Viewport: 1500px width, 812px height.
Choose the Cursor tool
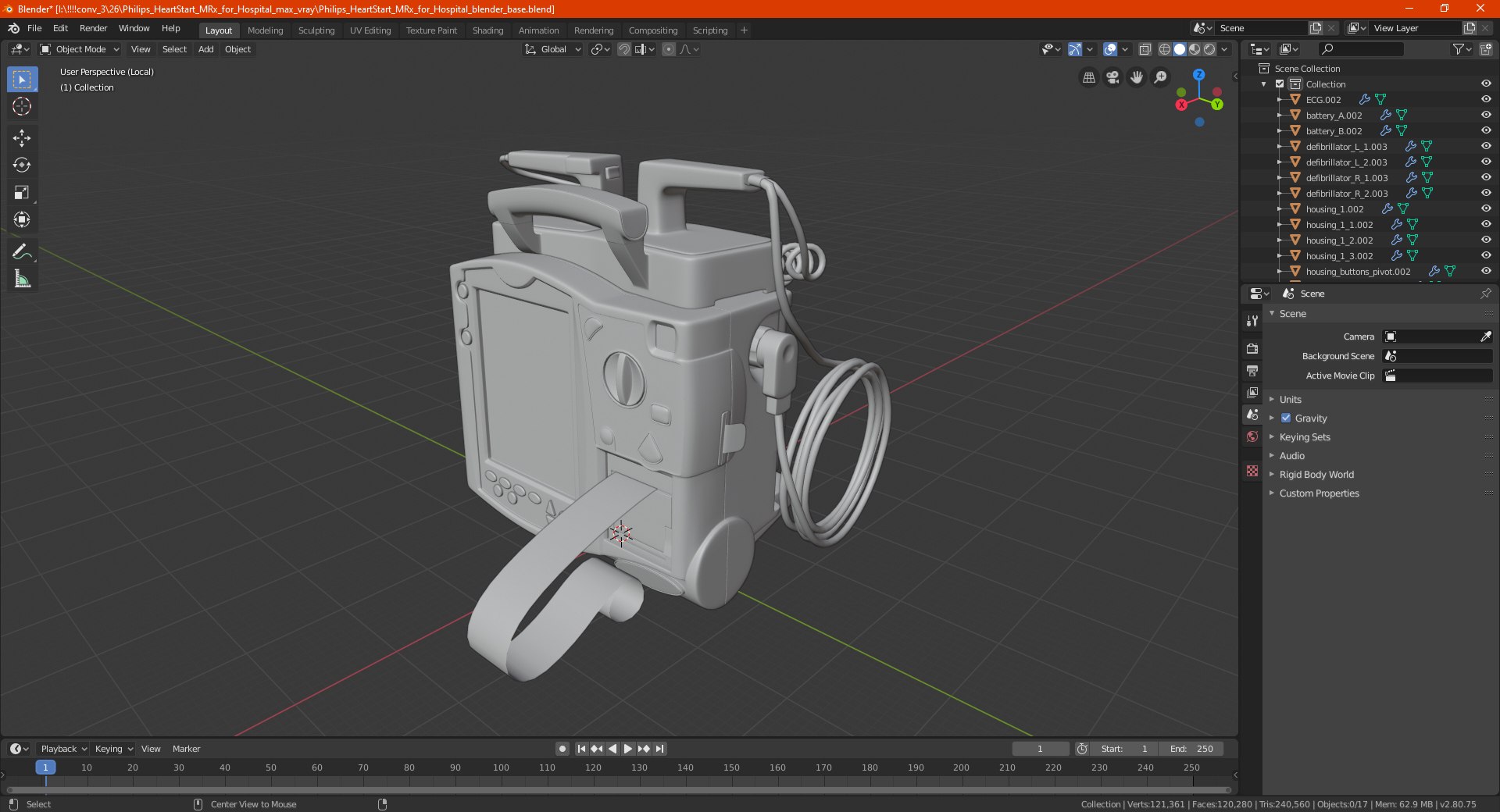[x=22, y=107]
